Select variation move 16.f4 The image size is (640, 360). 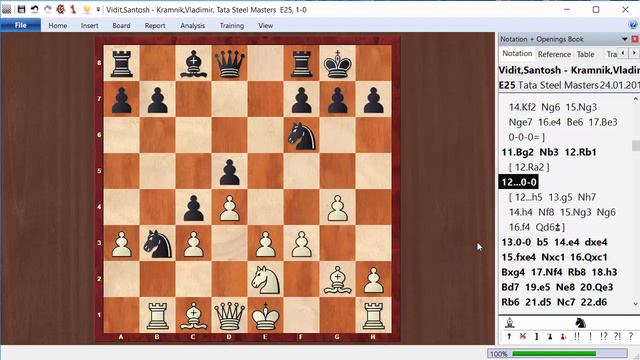(519, 227)
